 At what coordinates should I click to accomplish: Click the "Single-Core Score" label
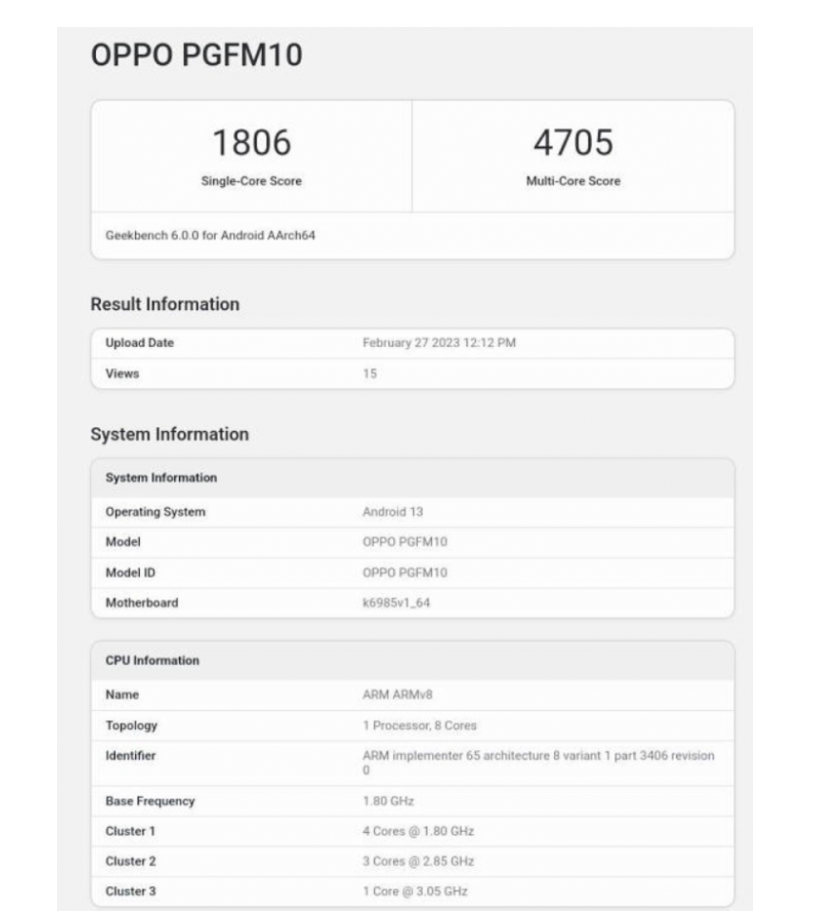252,181
